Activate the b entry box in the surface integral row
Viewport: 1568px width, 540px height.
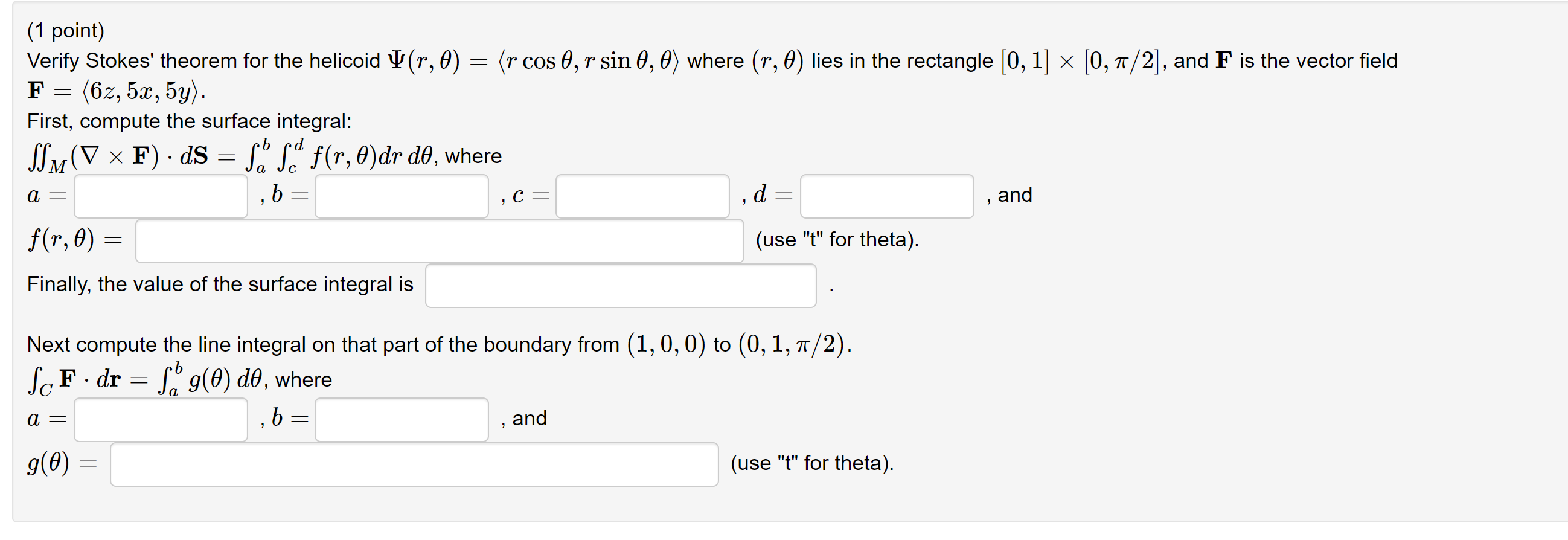coord(401,196)
